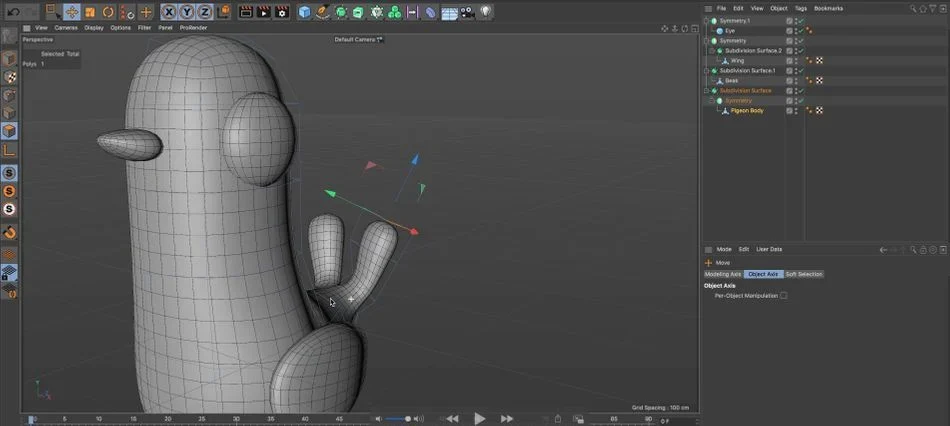
Task: Switch to Soft Selection tab
Action: click(x=804, y=275)
